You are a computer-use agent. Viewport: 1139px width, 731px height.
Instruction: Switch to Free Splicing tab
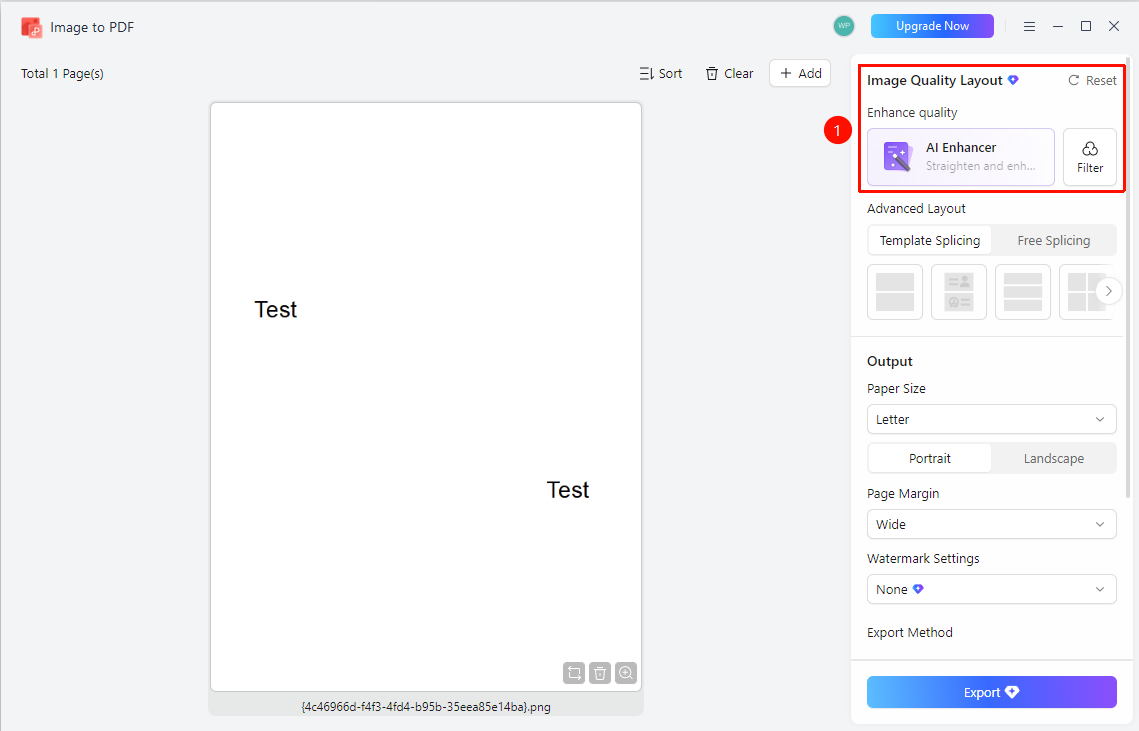coord(1053,241)
